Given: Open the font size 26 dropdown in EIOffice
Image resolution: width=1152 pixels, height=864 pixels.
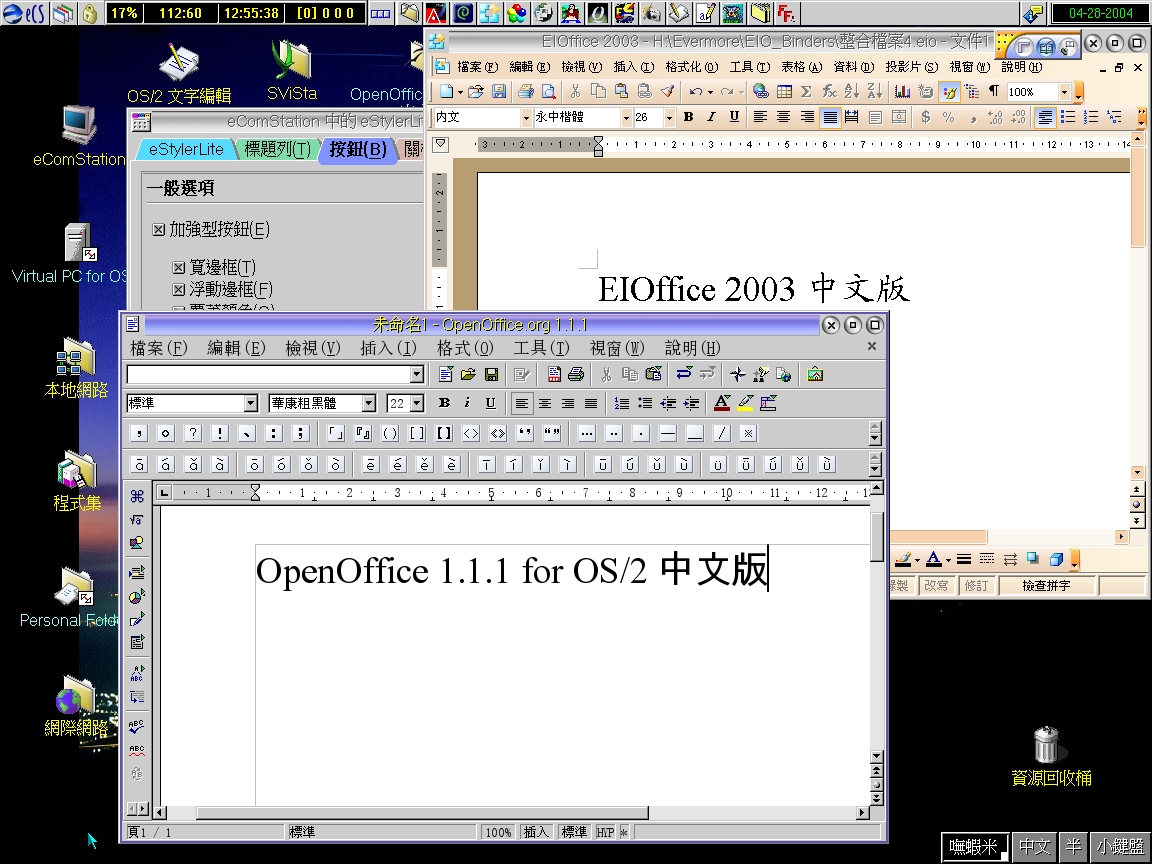Looking at the screenshot, I should [x=669, y=117].
